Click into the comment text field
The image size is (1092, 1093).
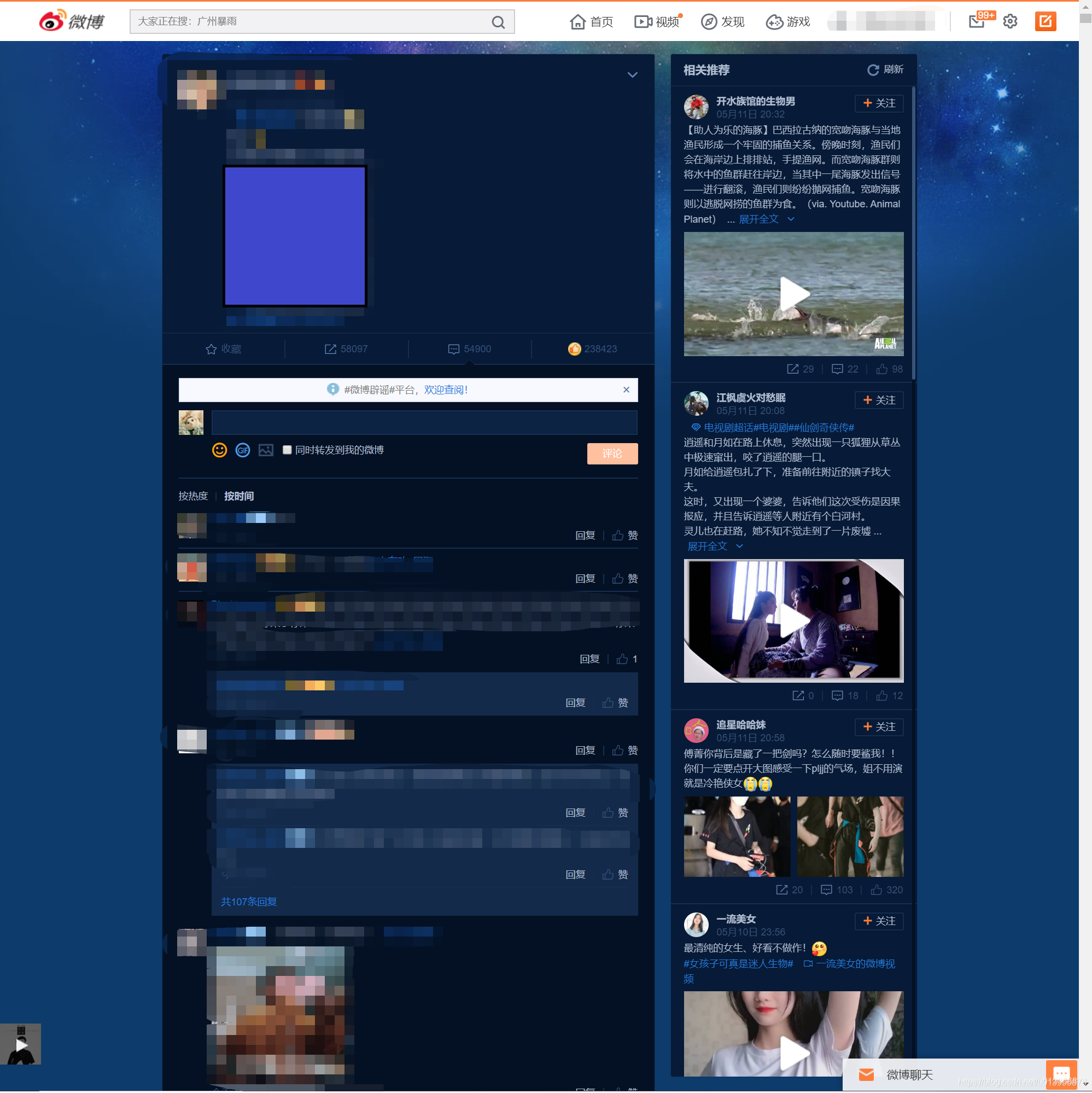click(x=424, y=423)
